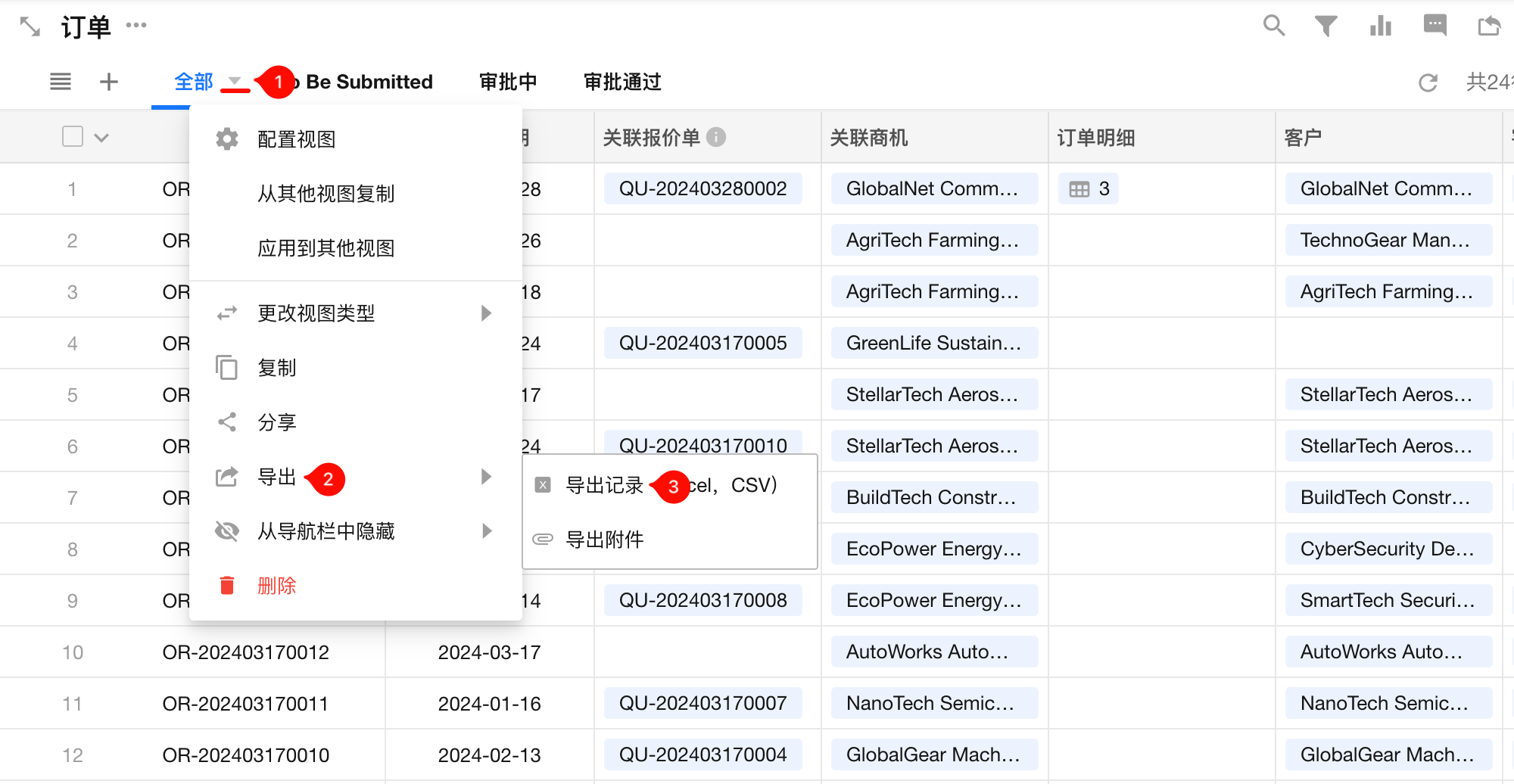Open the QU-202403280002 quotation link

pos(702,188)
